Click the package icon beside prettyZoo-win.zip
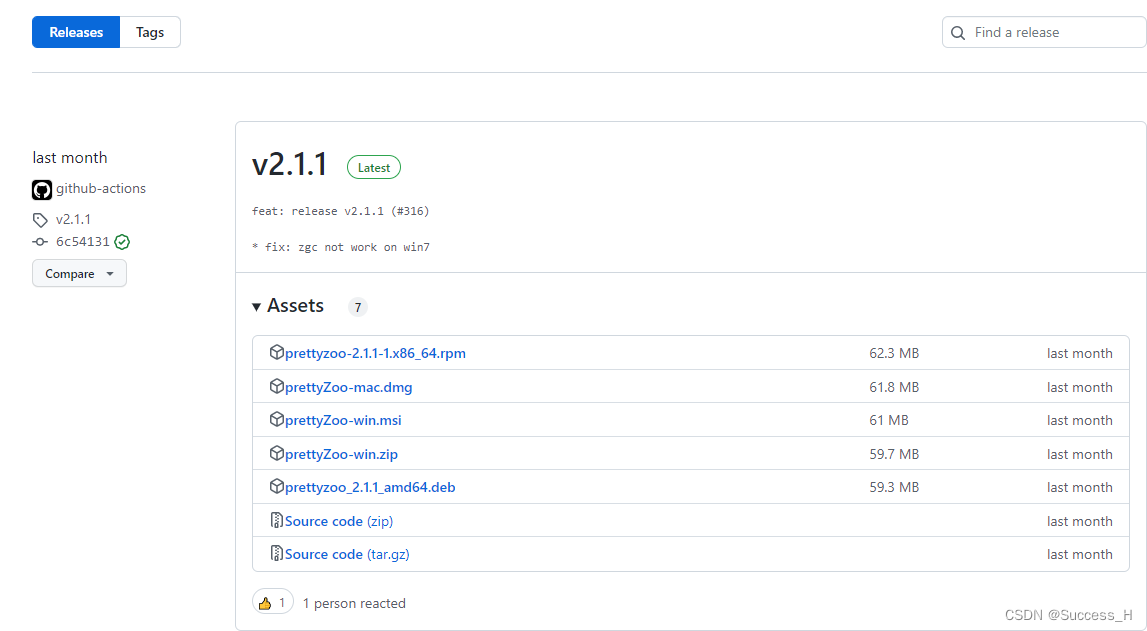 click(x=277, y=453)
